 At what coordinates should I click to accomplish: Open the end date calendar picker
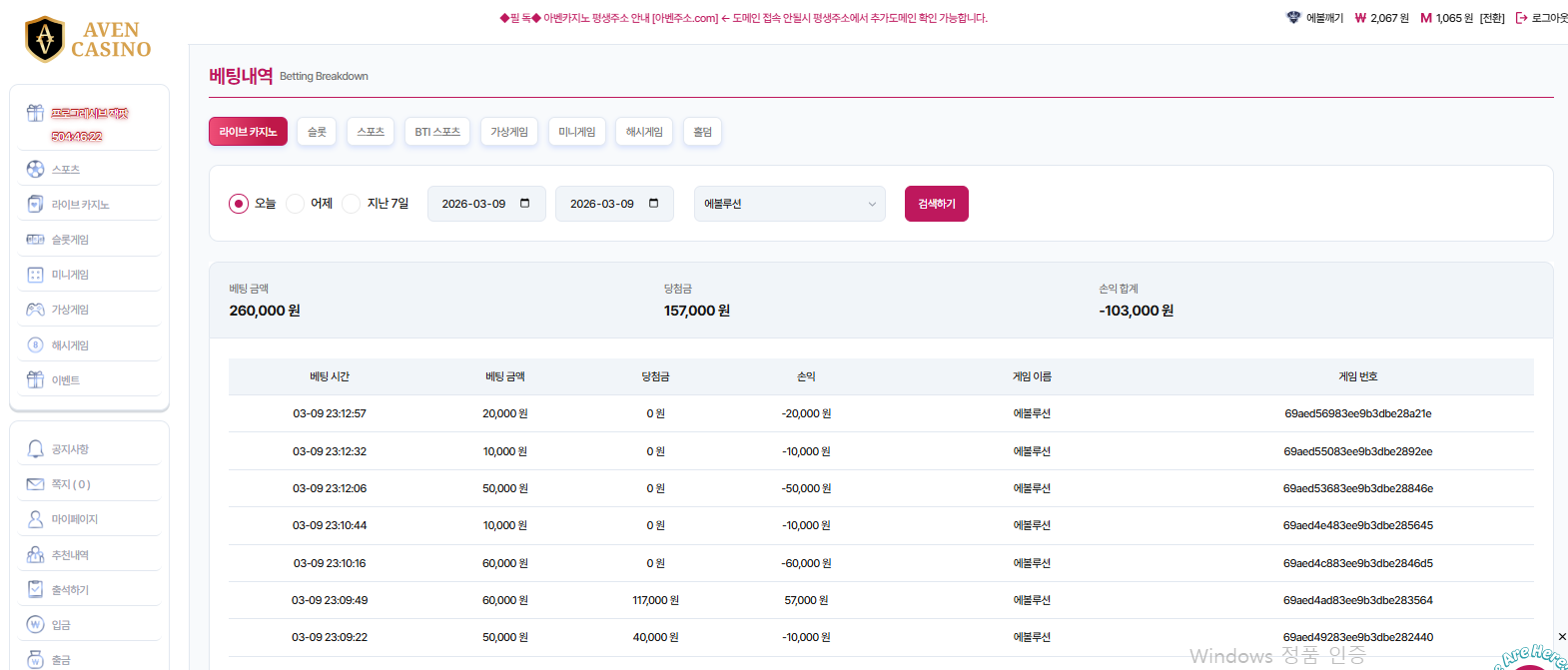click(654, 204)
